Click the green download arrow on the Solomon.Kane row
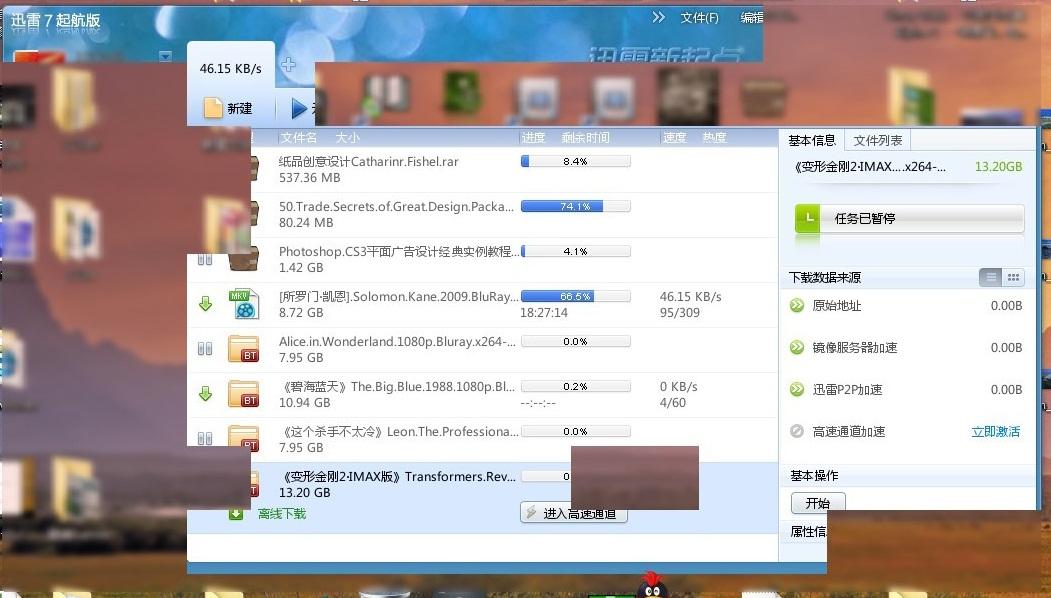The width and height of the screenshot is (1051, 598). tap(205, 304)
